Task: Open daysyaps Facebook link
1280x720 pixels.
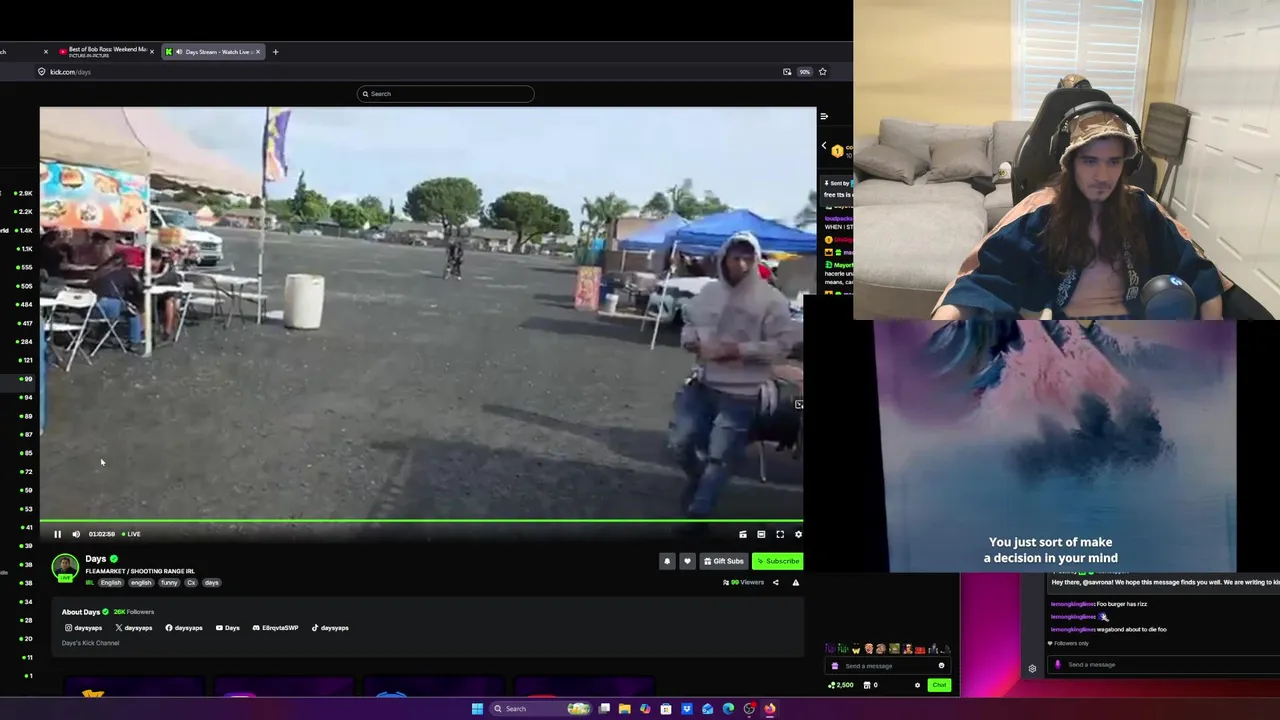Action: coord(184,628)
